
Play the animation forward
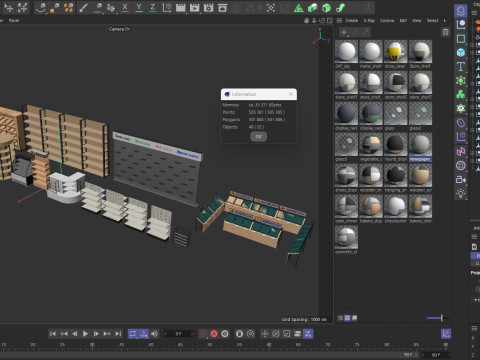tap(85, 334)
